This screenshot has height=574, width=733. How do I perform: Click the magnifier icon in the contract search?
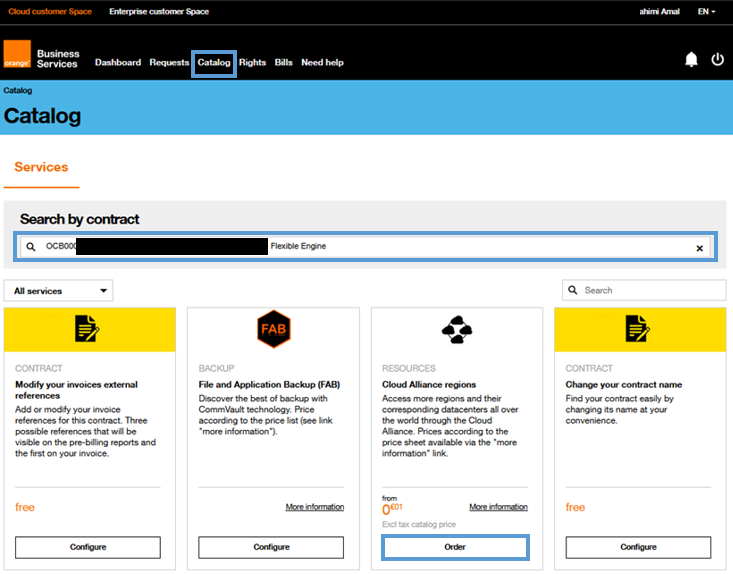click(x=31, y=246)
